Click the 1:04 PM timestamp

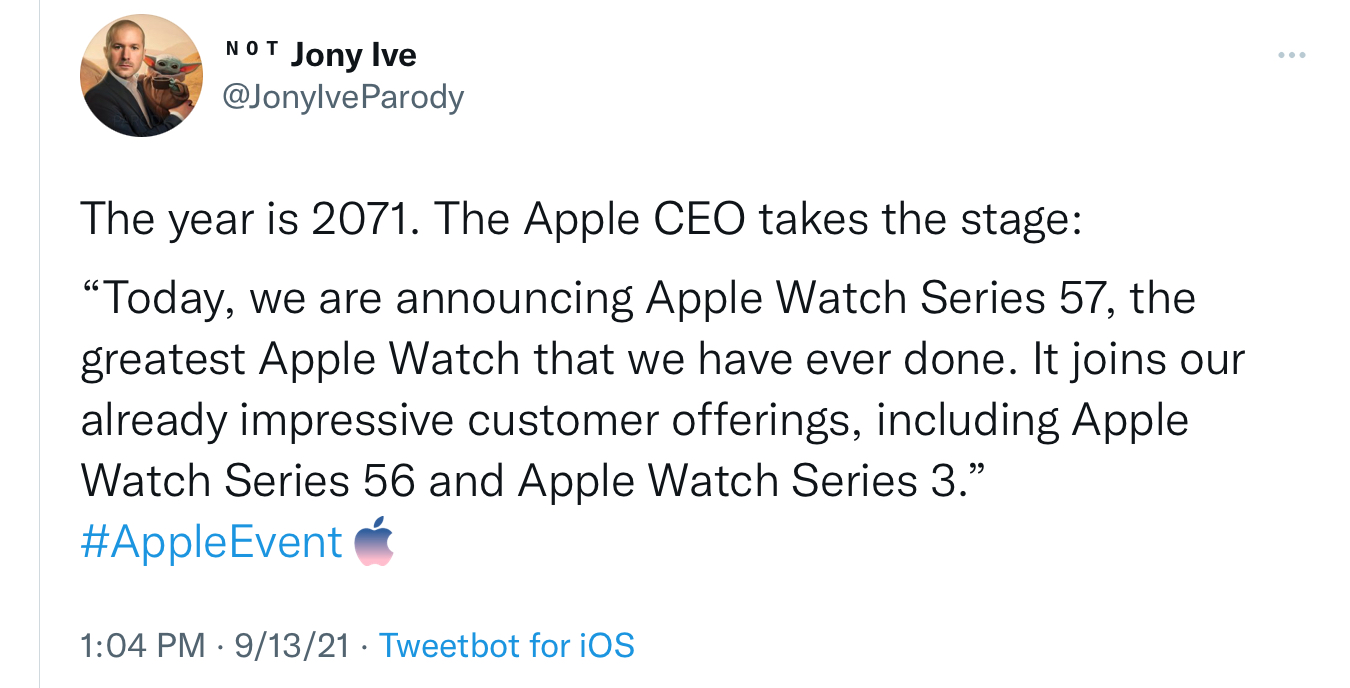click(x=143, y=645)
